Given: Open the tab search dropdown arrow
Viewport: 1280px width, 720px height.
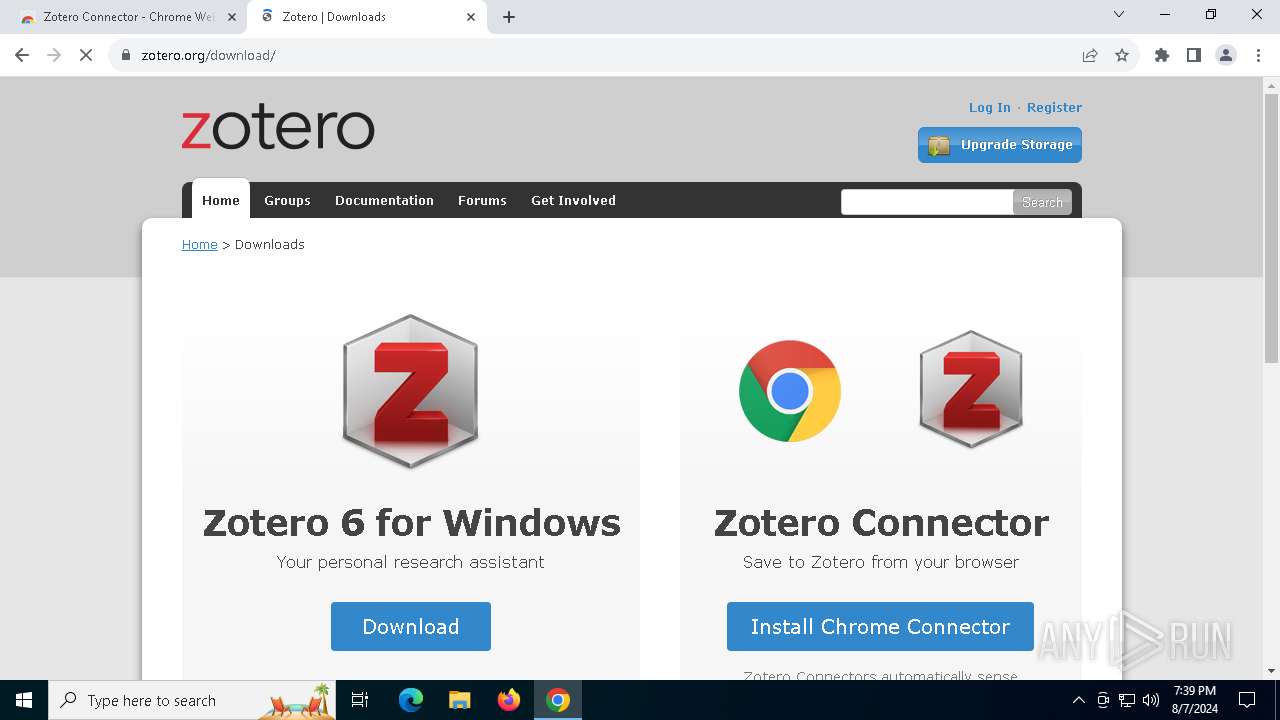Looking at the screenshot, I should [1119, 14].
